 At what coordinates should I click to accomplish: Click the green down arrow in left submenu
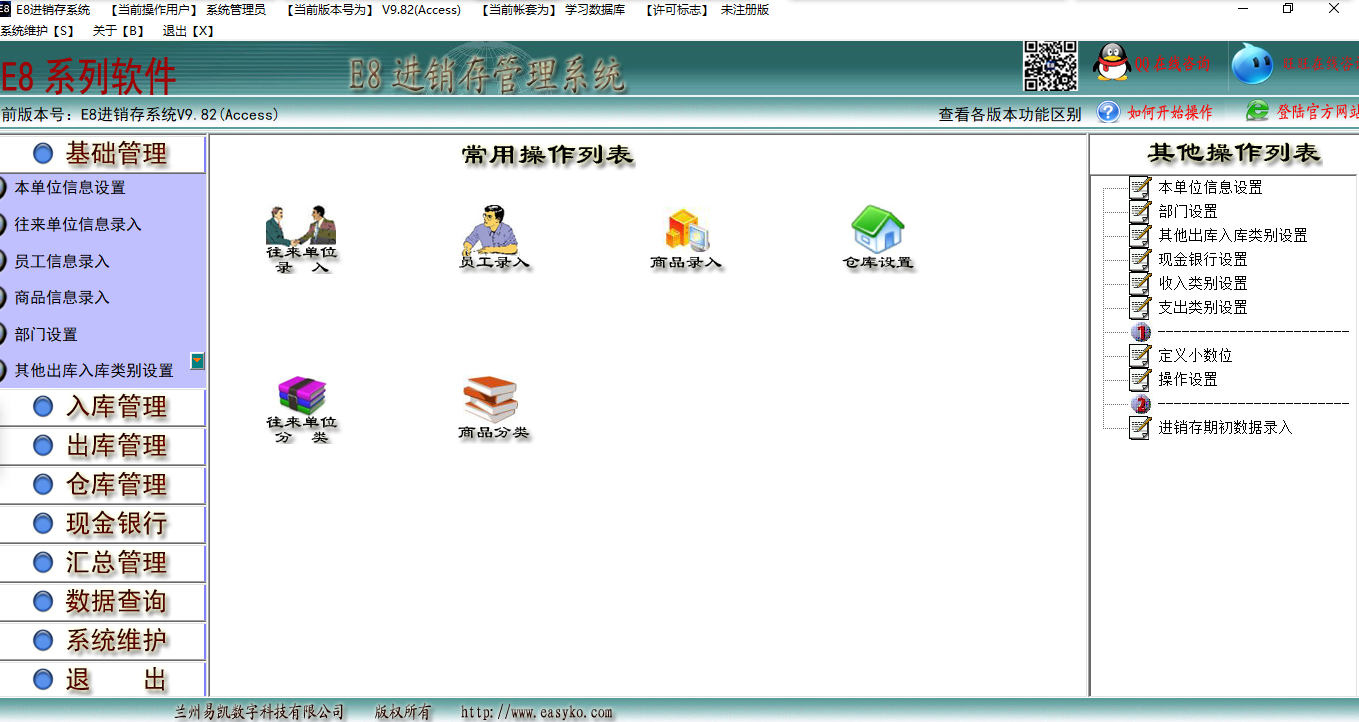[198, 361]
